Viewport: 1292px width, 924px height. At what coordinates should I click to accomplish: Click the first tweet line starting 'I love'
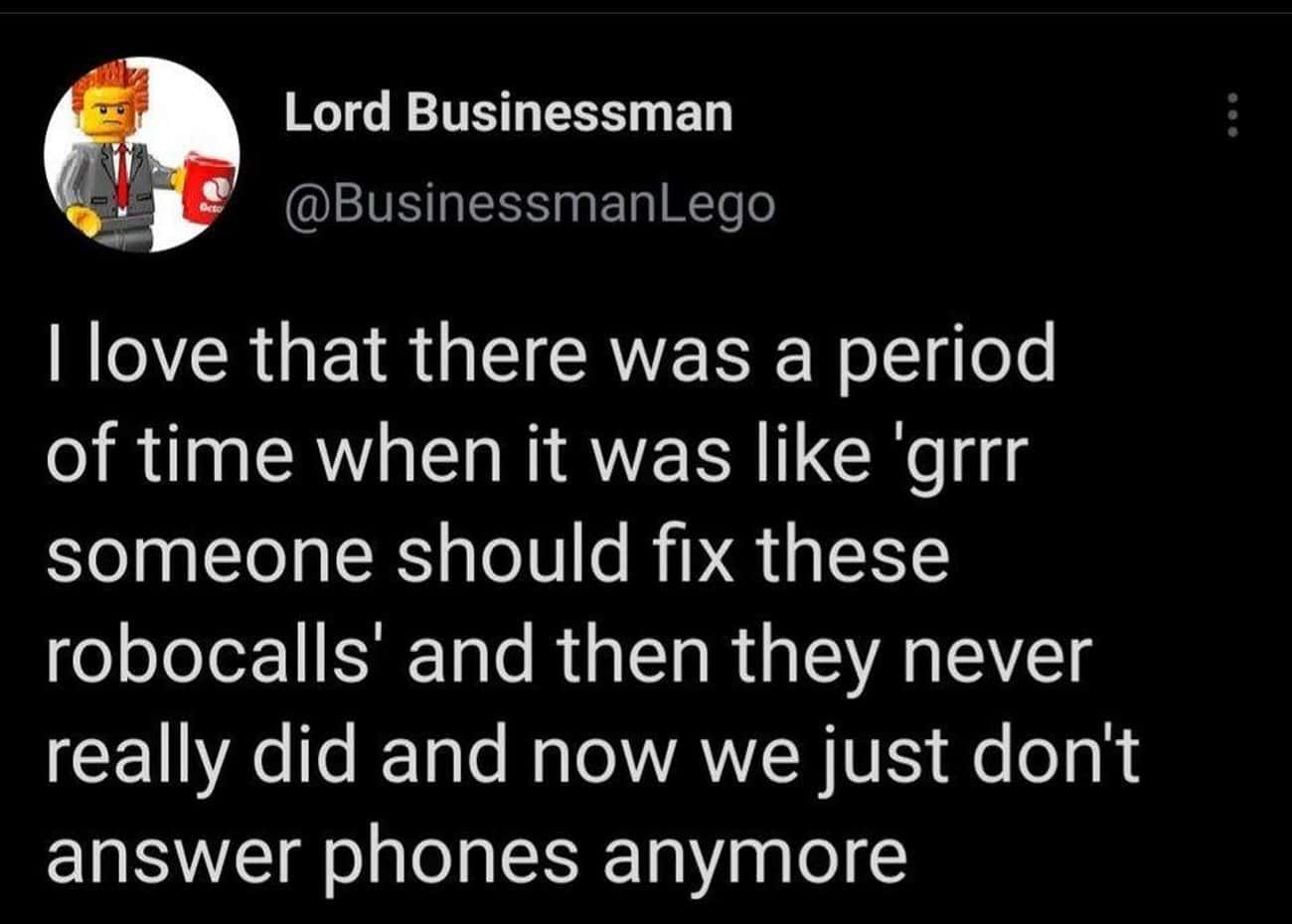pyautogui.click(x=550, y=357)
